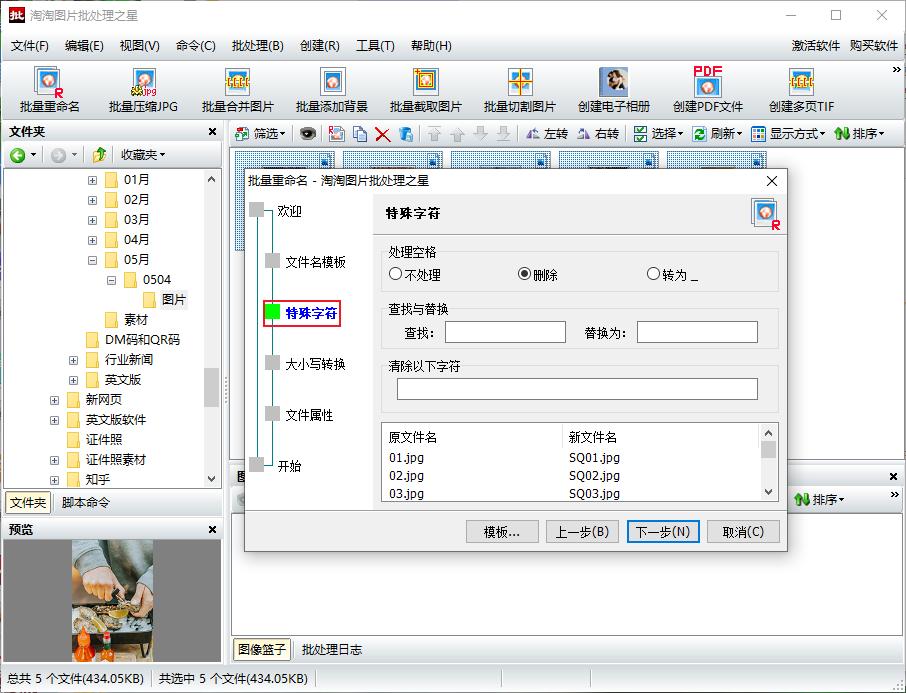Click the 下一步 button in the wizard
Screen dimensions: 906x693
pos(662,531)
